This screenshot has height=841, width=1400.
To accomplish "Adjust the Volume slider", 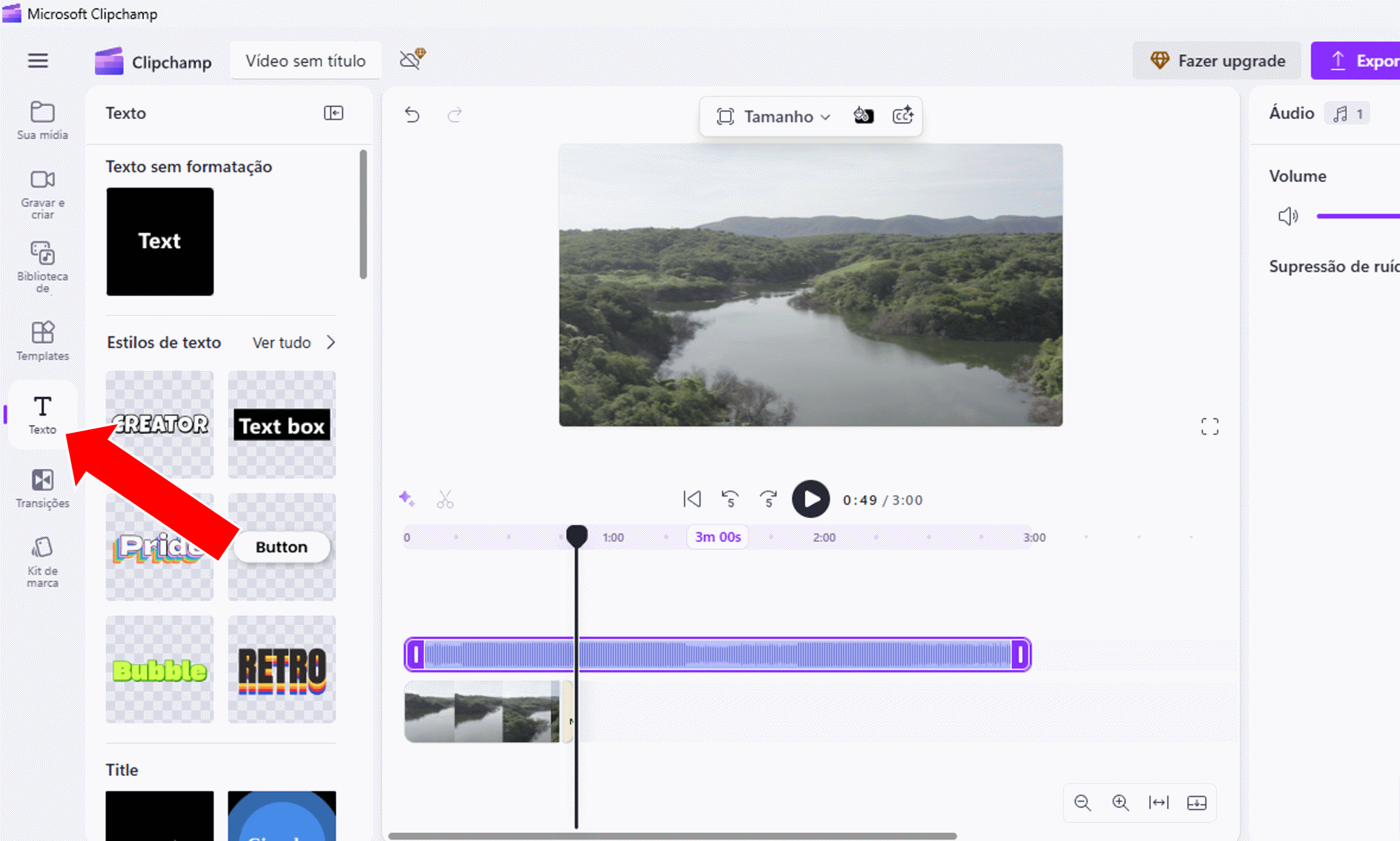I will click(1358, 216).
